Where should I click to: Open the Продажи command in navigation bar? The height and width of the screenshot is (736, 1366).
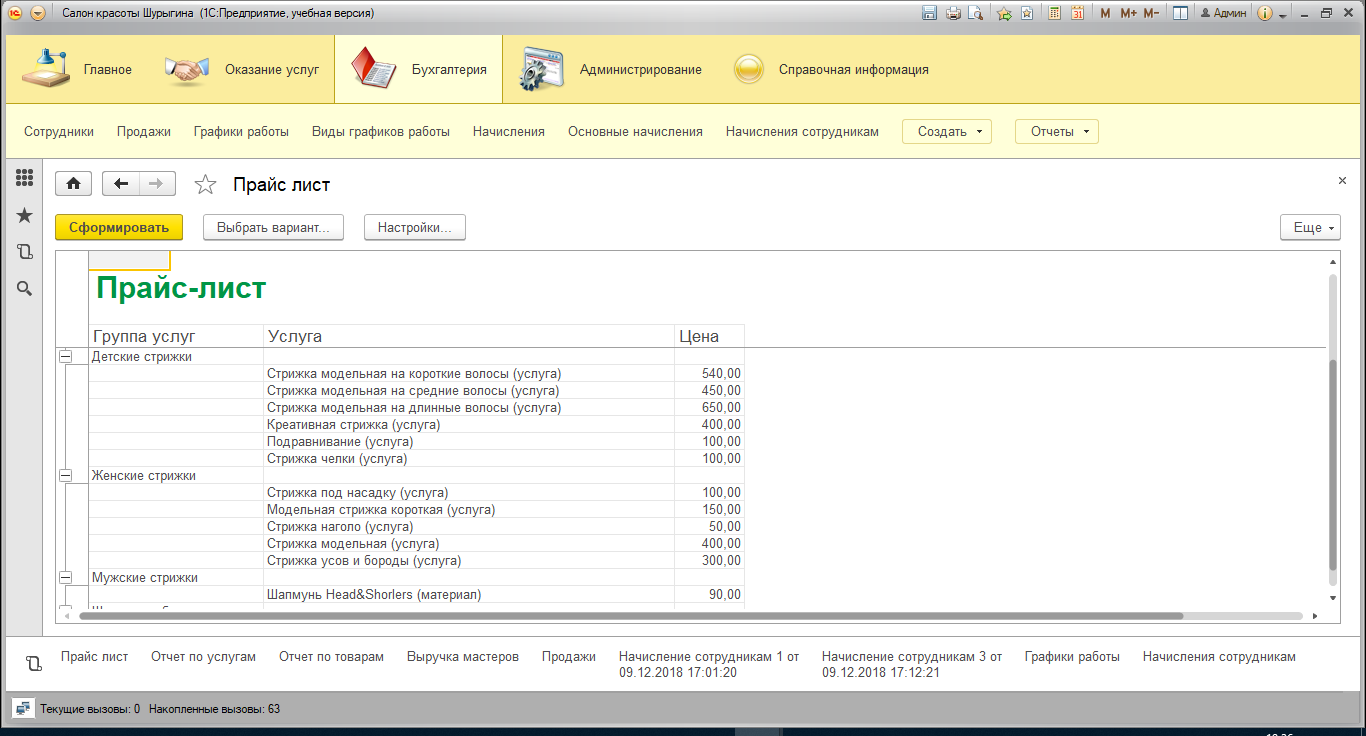pyautogui.click(x=144, y=131)
